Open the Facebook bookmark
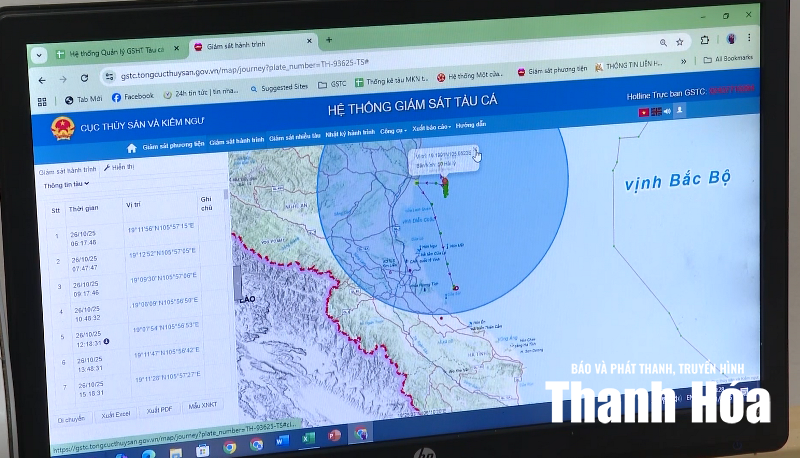Viewport: 800px width, 458px height. pos(133,96)
